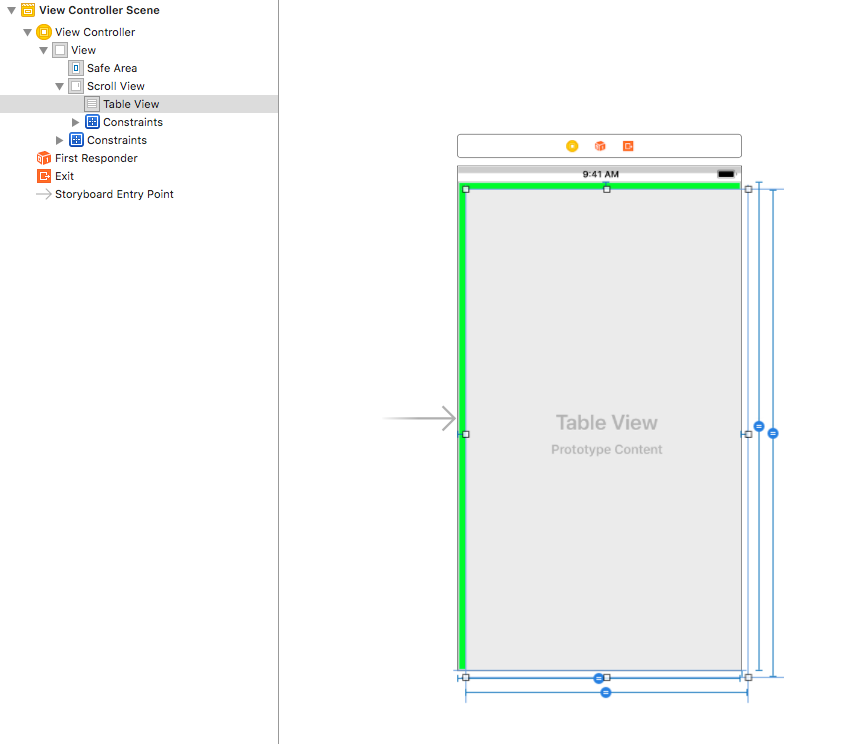This screenshot has height=744, width=853.
Task: Select the Safe Area icon in outline
Action: 76,68
